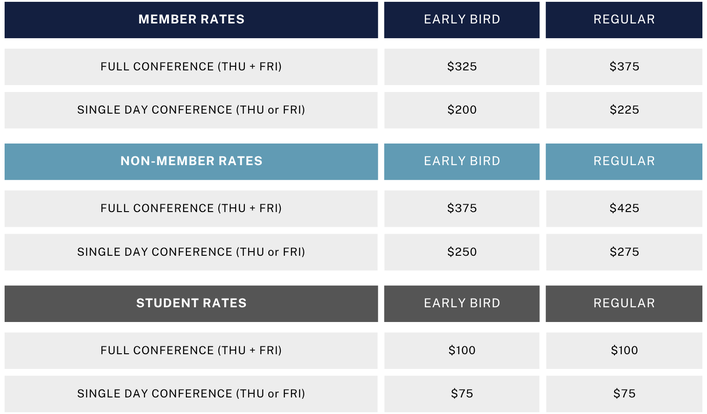Select the $275 regular price cell
This screenshot has width=707, height=414.
pyautogui.click(x=624, y=252)
